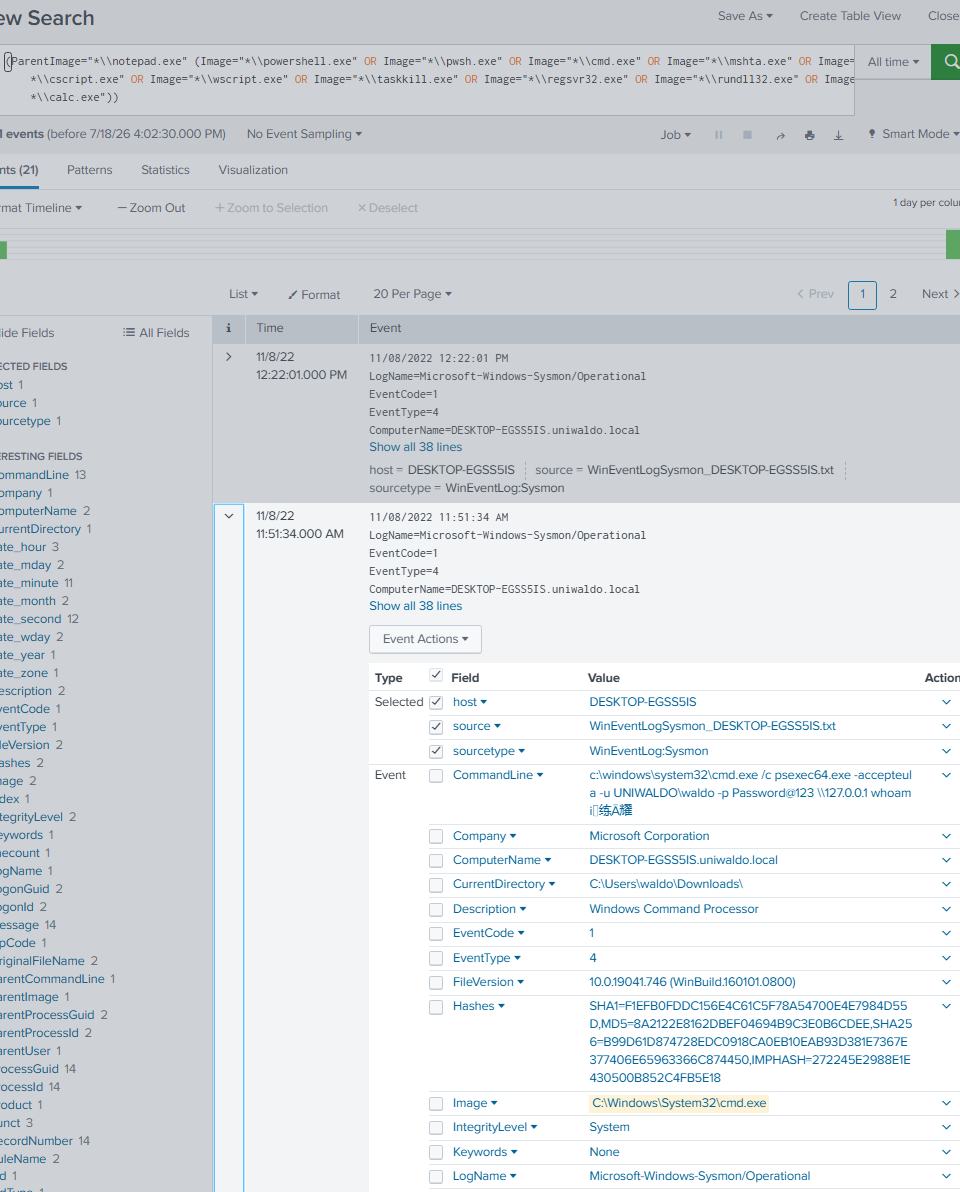Switch to the Patterns tab
Viewport: 960px width, 1192px height.
90,170
